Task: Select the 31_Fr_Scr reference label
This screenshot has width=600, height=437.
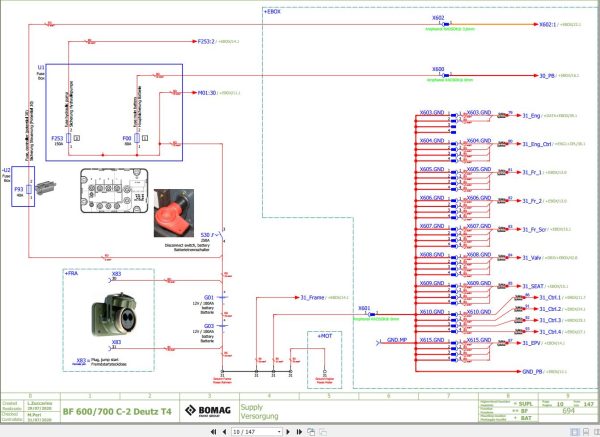Action: pyautogui.click(x=534, y=230)
